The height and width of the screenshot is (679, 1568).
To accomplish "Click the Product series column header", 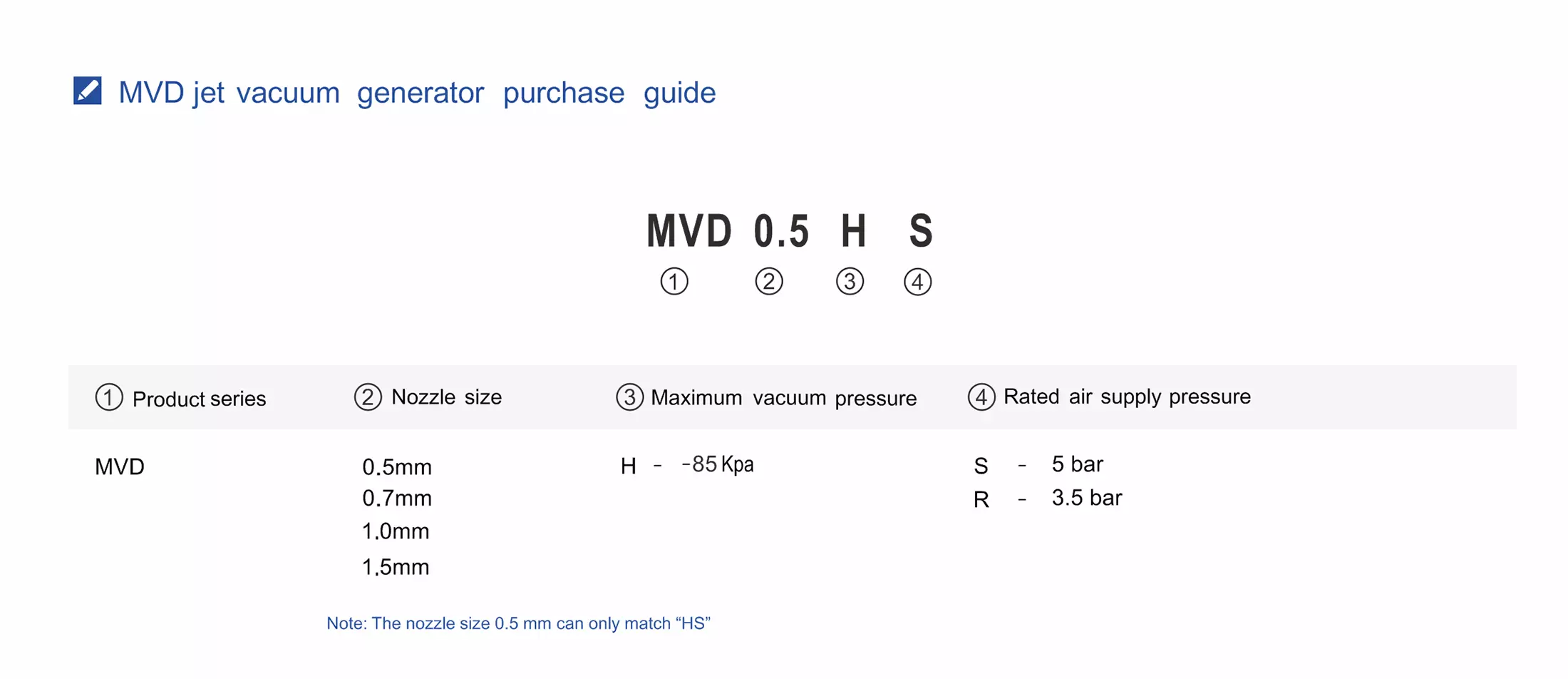I will coord(199,399).
